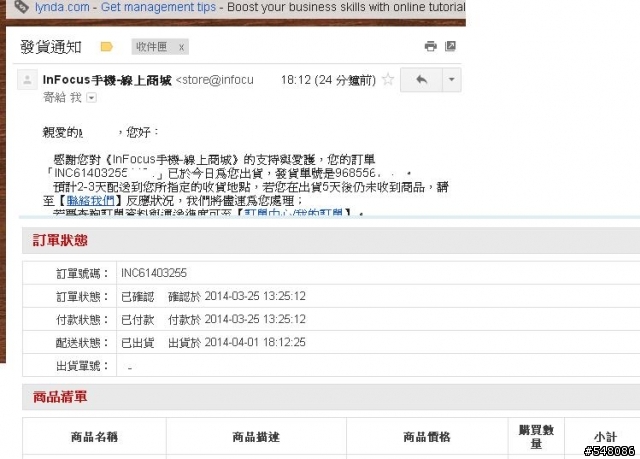Open the more actions dropdown beside reply
The height and width of the screenshot is (459, 640).
click(x=452, y=80)
